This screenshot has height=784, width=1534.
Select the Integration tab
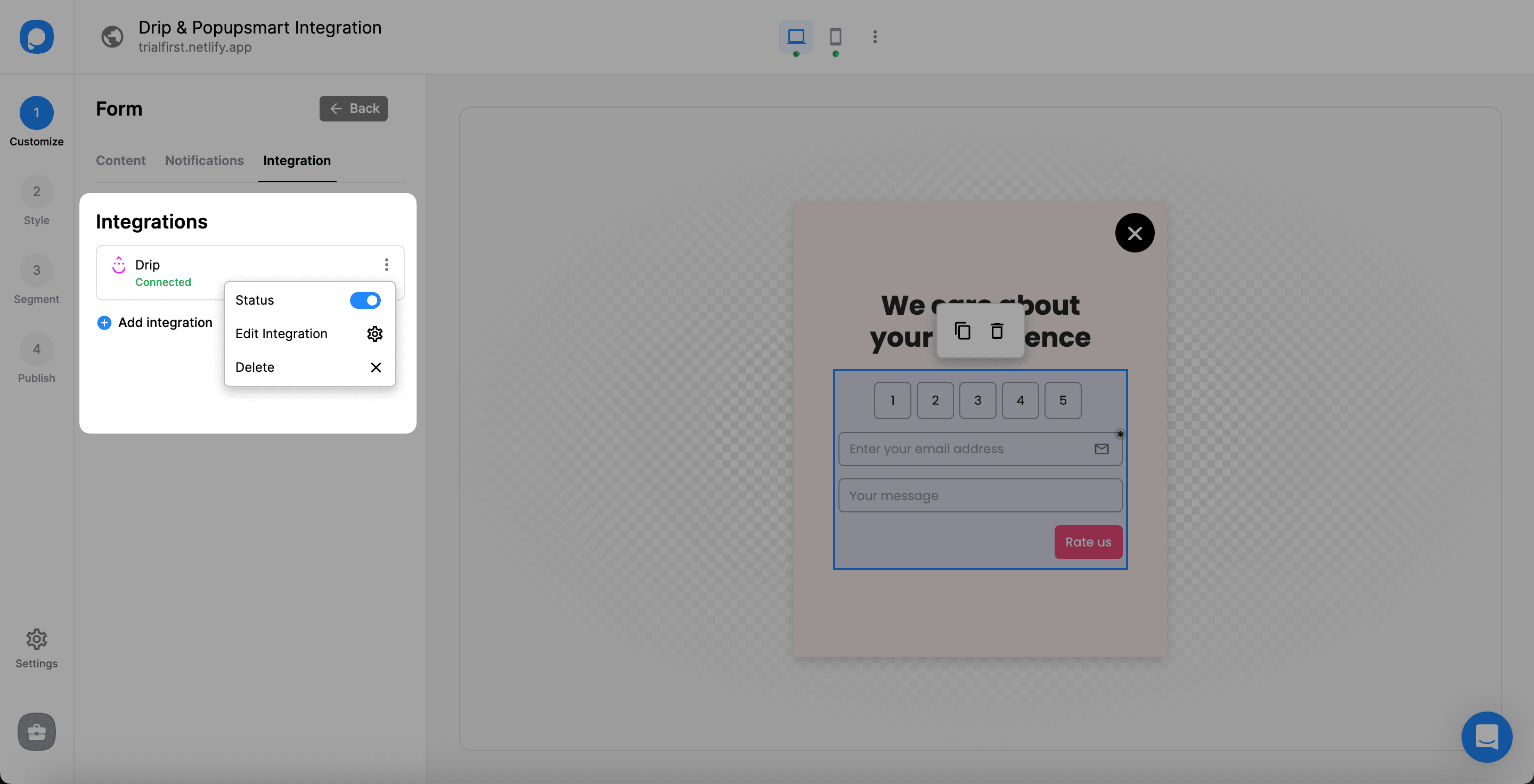(x=297, y=159)
